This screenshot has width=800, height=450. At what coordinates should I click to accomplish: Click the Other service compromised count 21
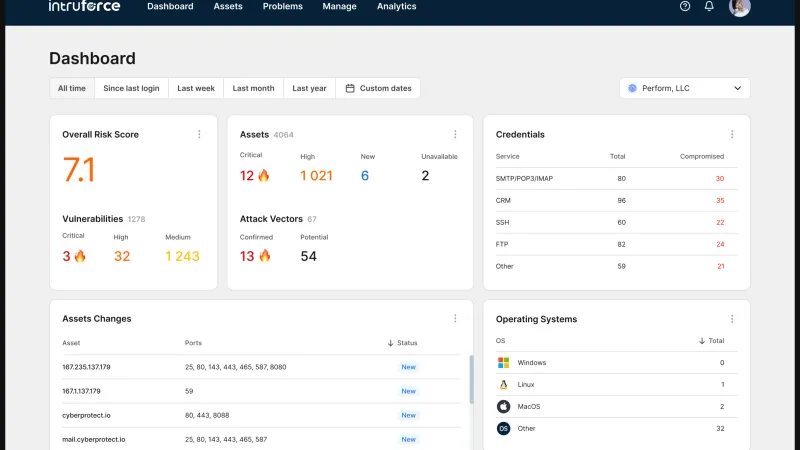click(x=720, y=266)
